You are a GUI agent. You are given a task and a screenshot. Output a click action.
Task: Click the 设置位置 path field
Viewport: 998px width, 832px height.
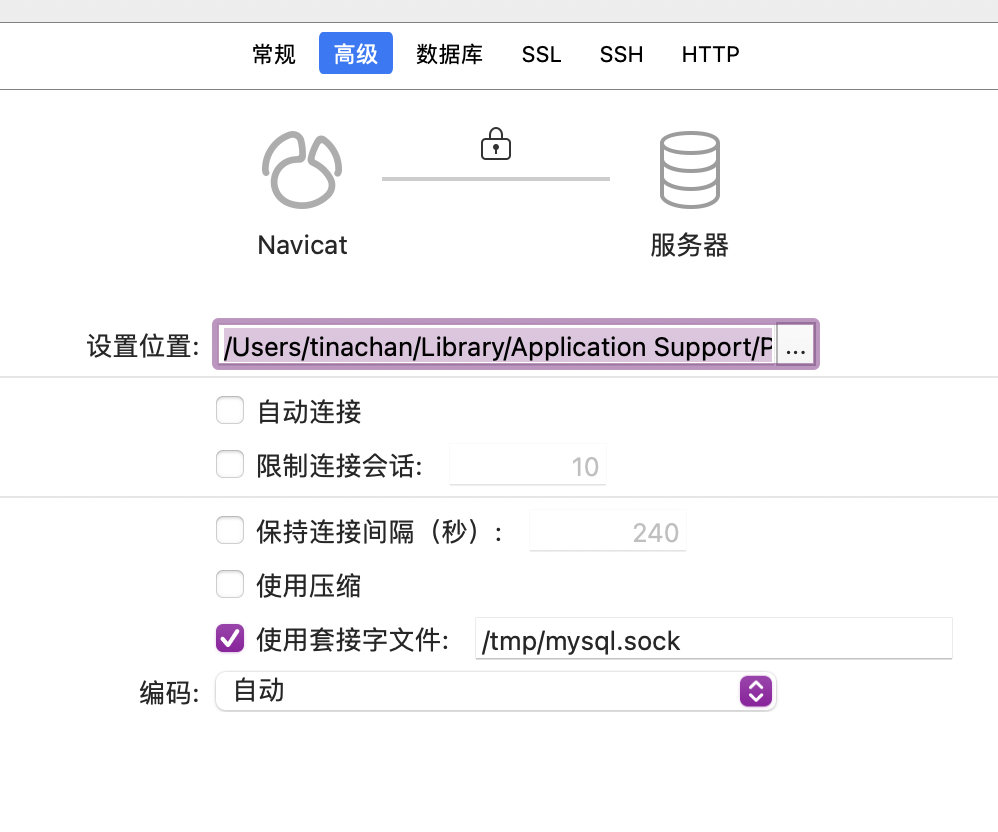[x=496, y=346]
